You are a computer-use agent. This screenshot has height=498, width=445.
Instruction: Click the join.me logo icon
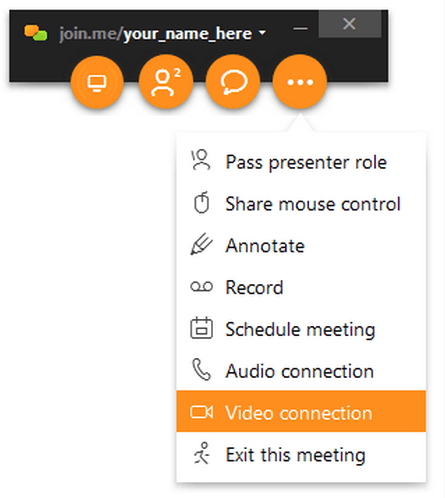click(x=36, y=33)
